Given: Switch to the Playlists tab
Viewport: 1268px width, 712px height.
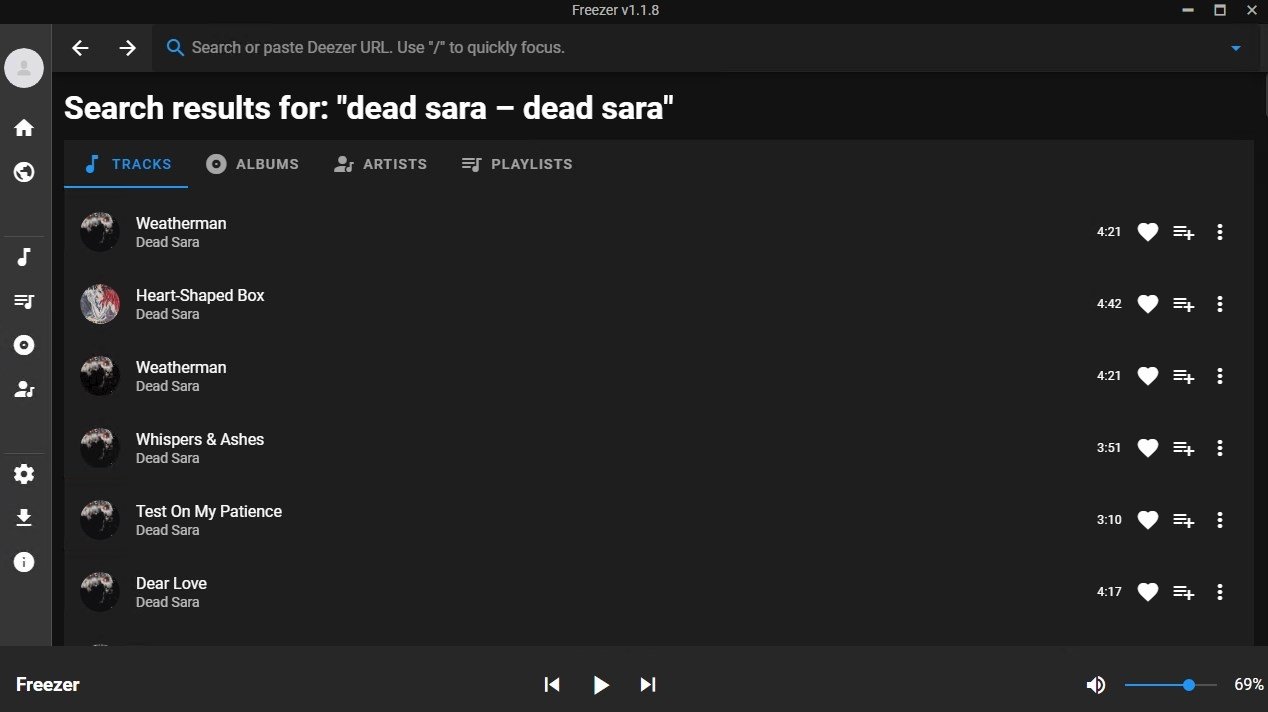Looking at the screenshot, I should (x=517, y=164).
